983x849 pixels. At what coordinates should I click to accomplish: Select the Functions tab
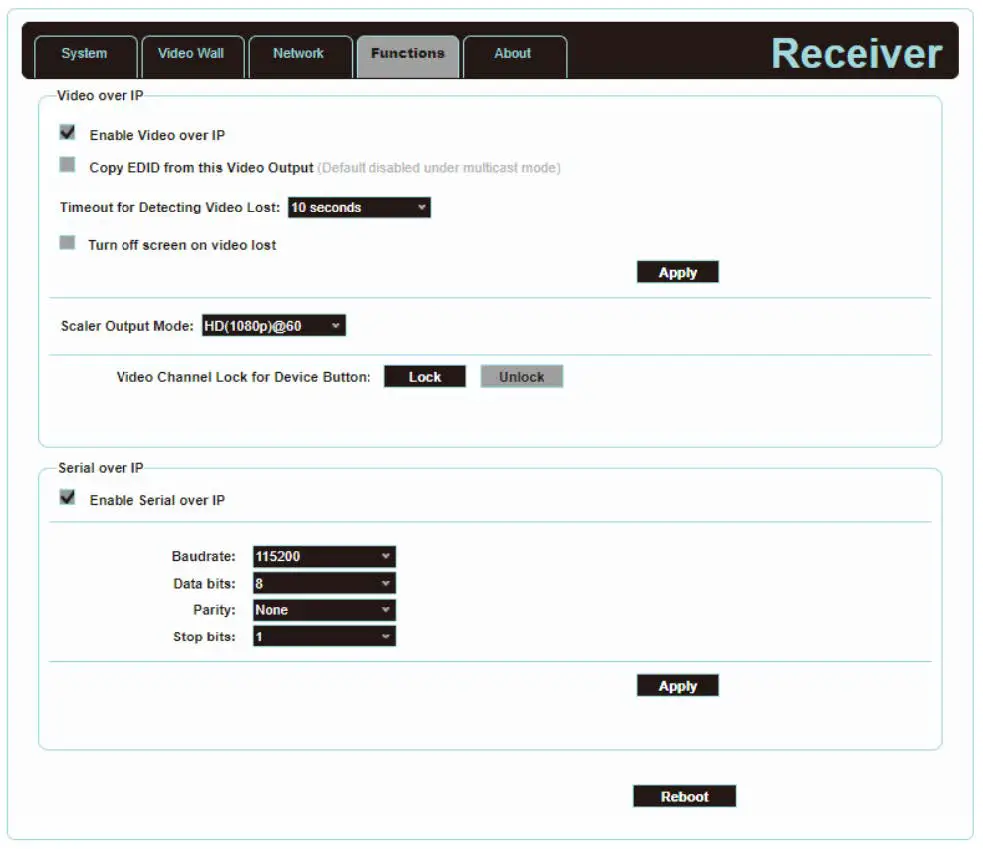pos(408,55)
